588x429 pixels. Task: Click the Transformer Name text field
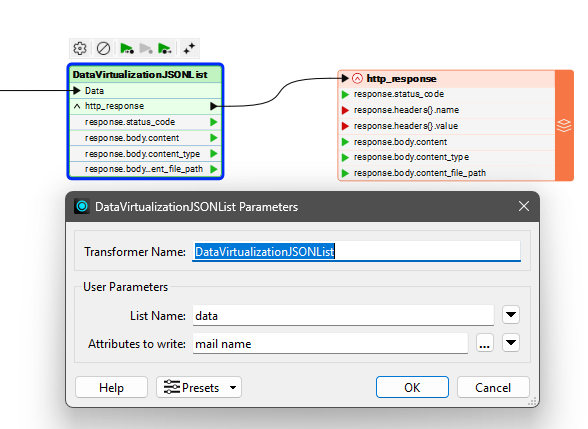click(356, 251)
